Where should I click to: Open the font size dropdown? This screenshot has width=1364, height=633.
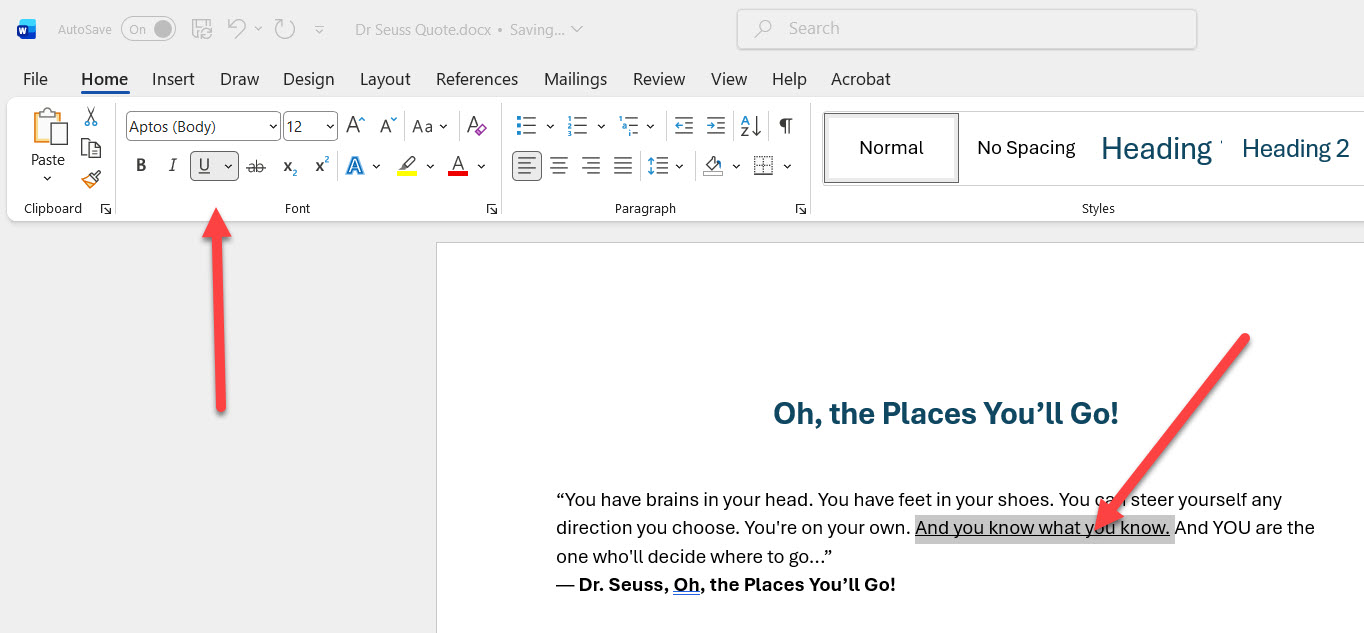coord(331,127)
